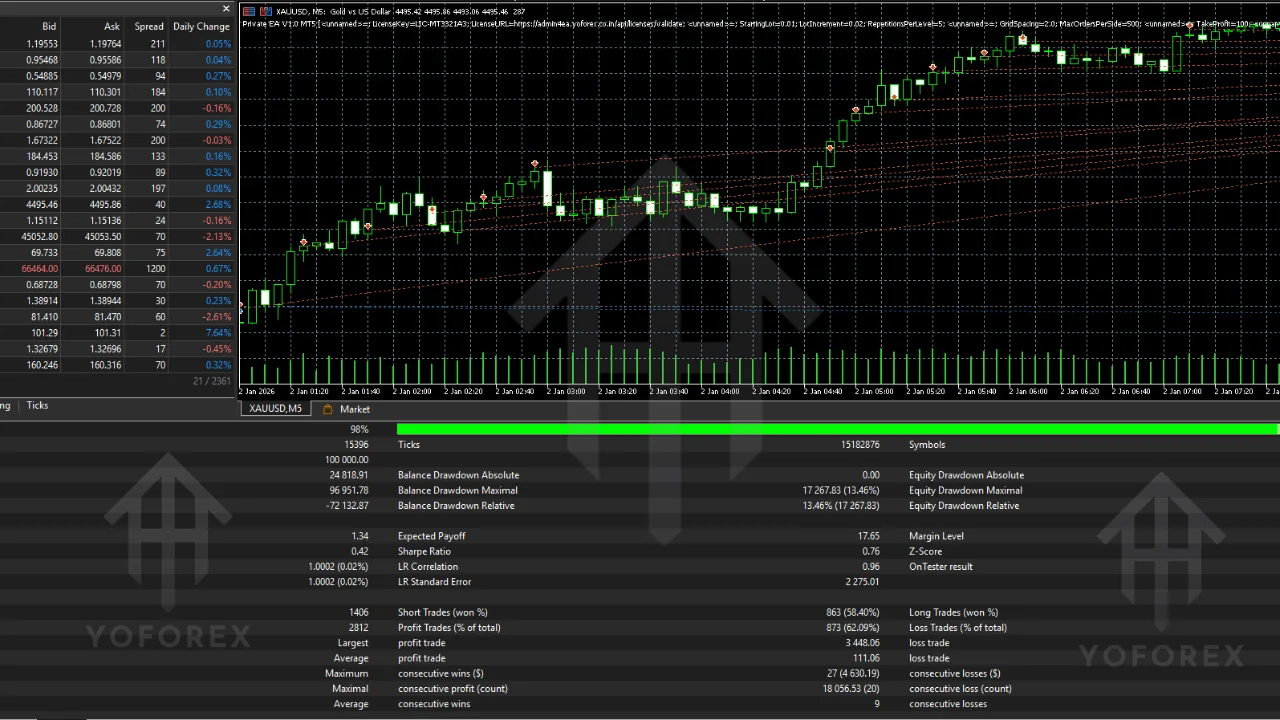Select the XAUUSD,M5 chart tab
This screenshot has height=720, width=1280.
(275, 409)
